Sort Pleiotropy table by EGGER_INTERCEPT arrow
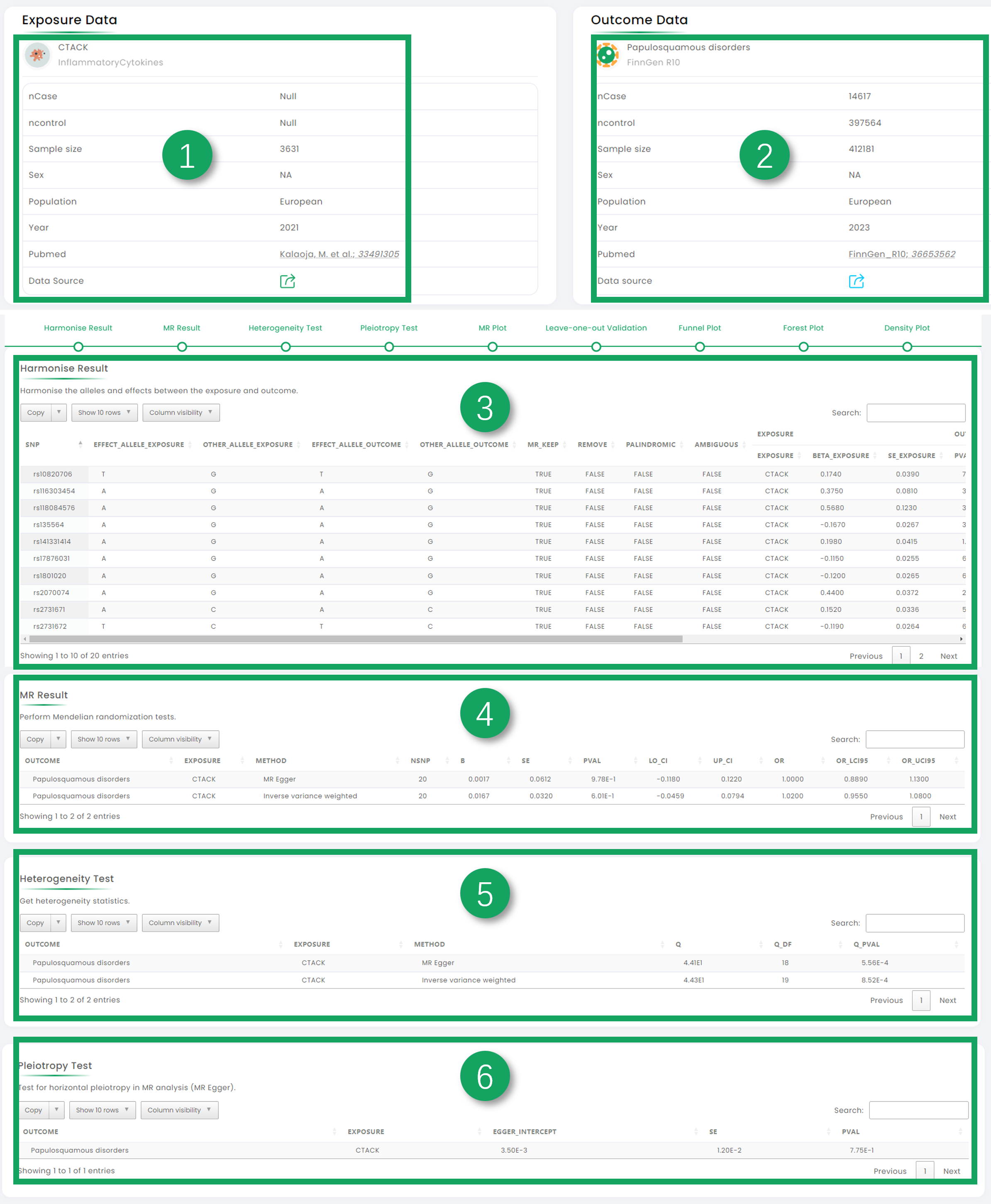The width and height of the screenshot is (991, 1204). pos(696,1132)
